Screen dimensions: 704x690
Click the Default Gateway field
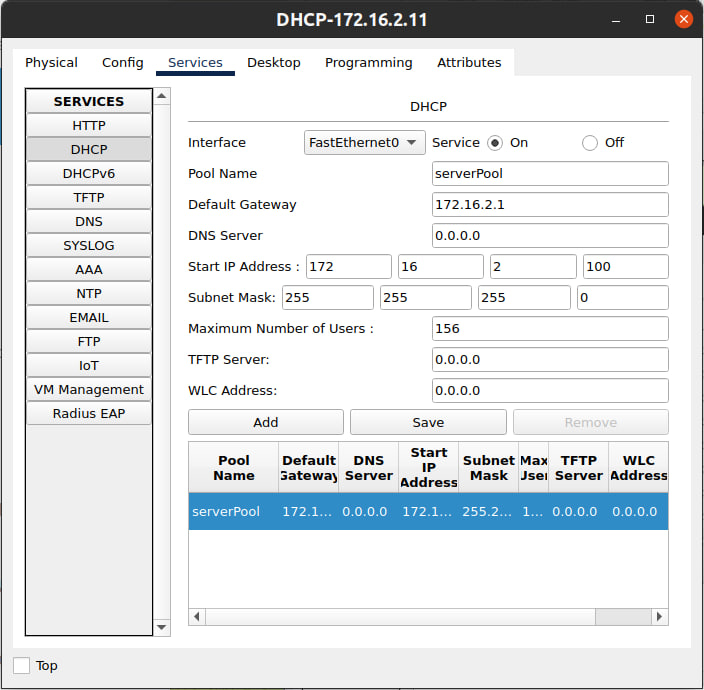pos(550,204)
